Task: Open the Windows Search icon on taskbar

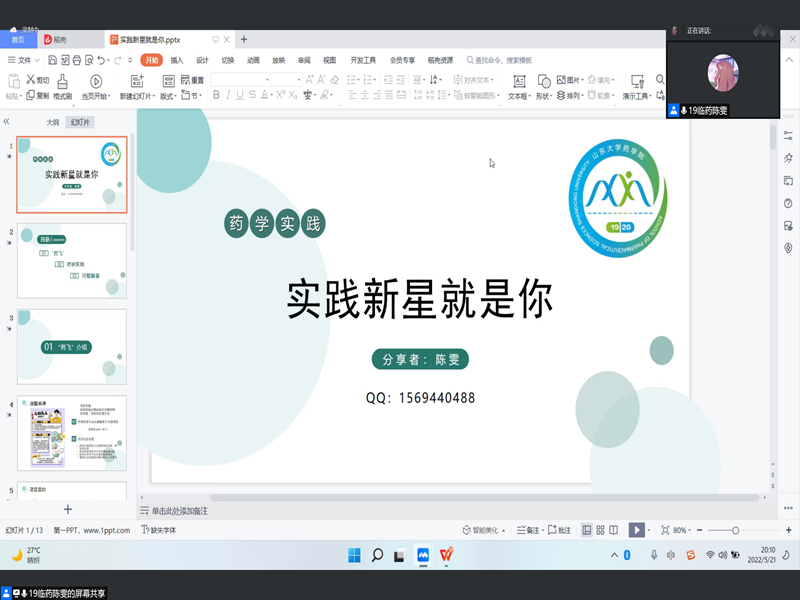Action: 377,555
